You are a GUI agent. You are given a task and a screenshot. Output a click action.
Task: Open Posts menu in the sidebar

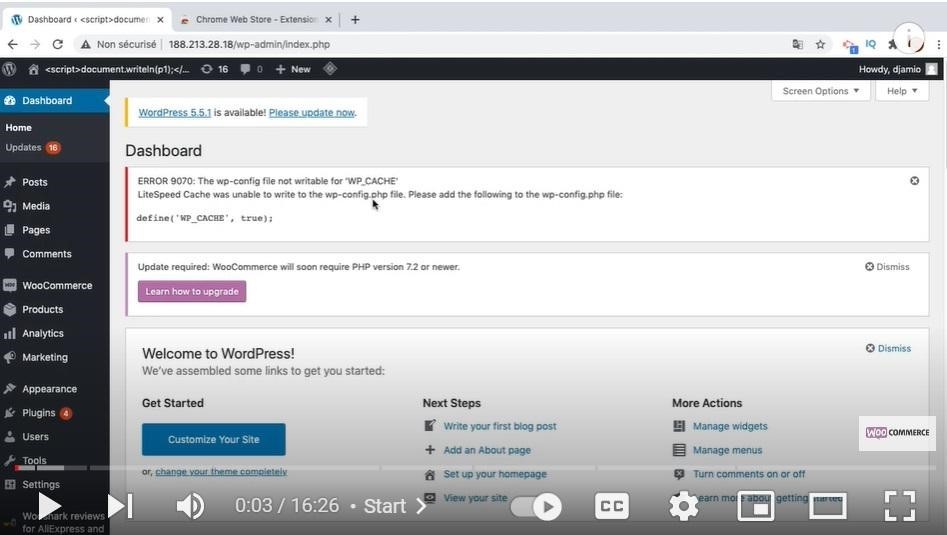tap(54, 182)
